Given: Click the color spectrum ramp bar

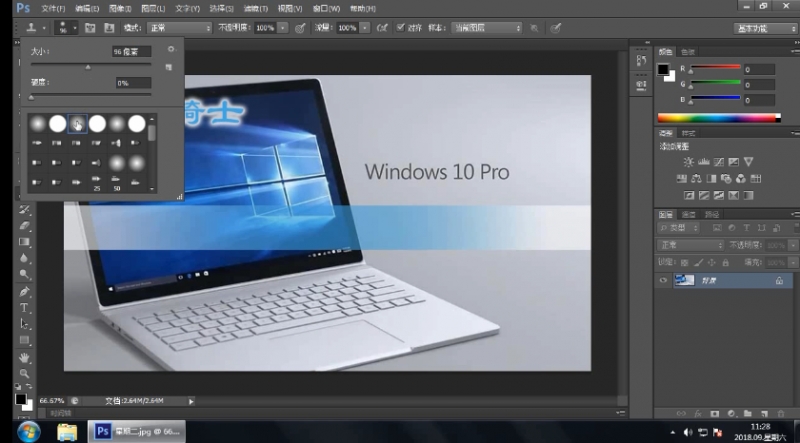Looking at the screenshot, I should 719,118.
